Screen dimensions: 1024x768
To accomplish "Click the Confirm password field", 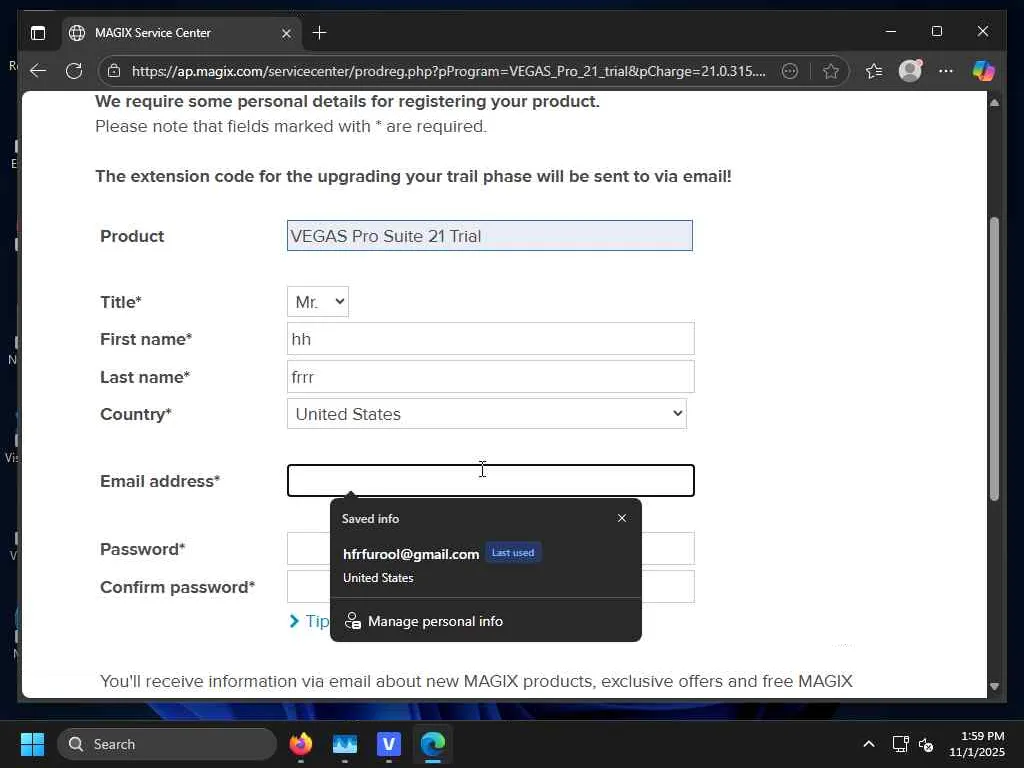I will click(490, 586).
